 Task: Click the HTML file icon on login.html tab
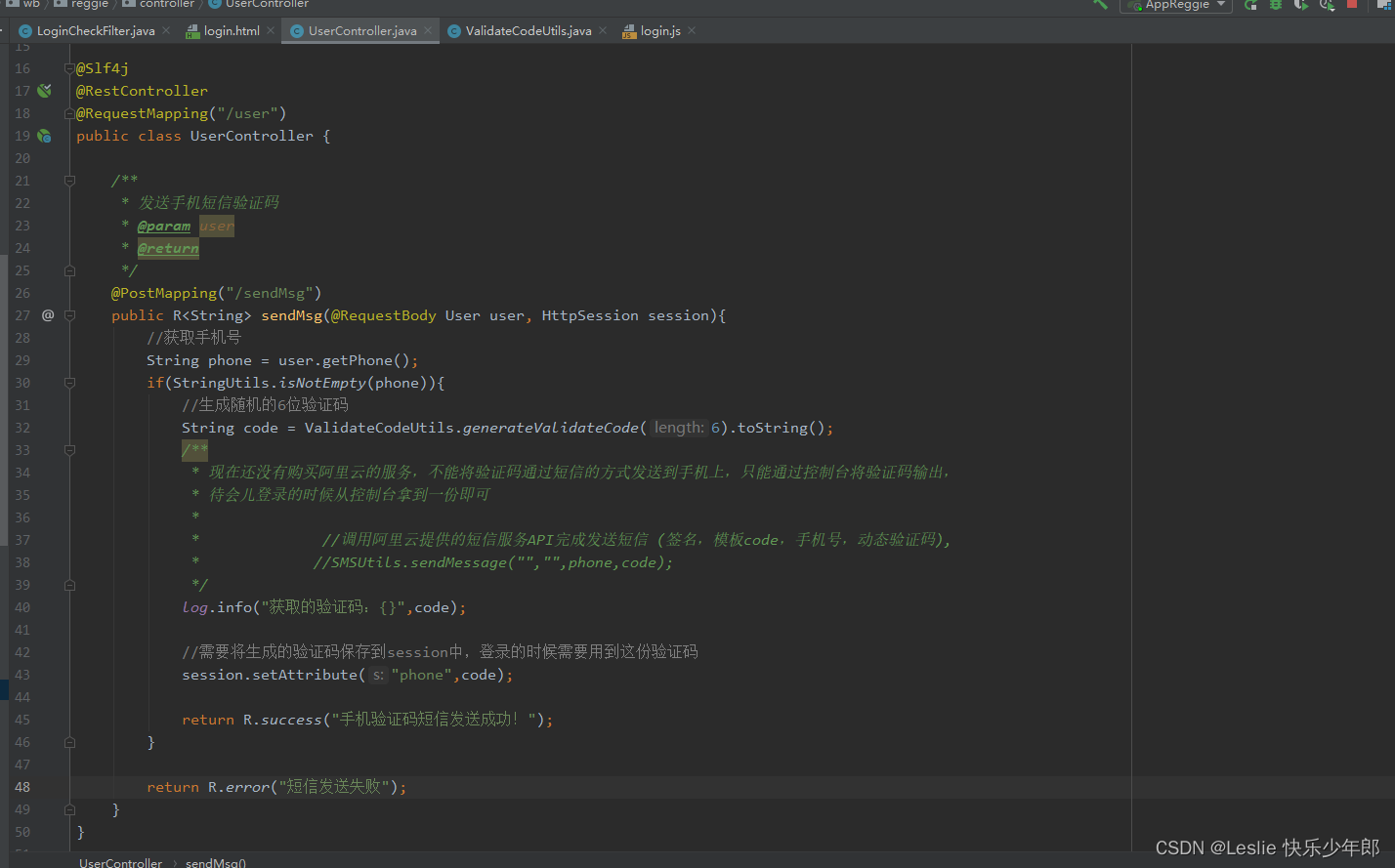point(192,31)
